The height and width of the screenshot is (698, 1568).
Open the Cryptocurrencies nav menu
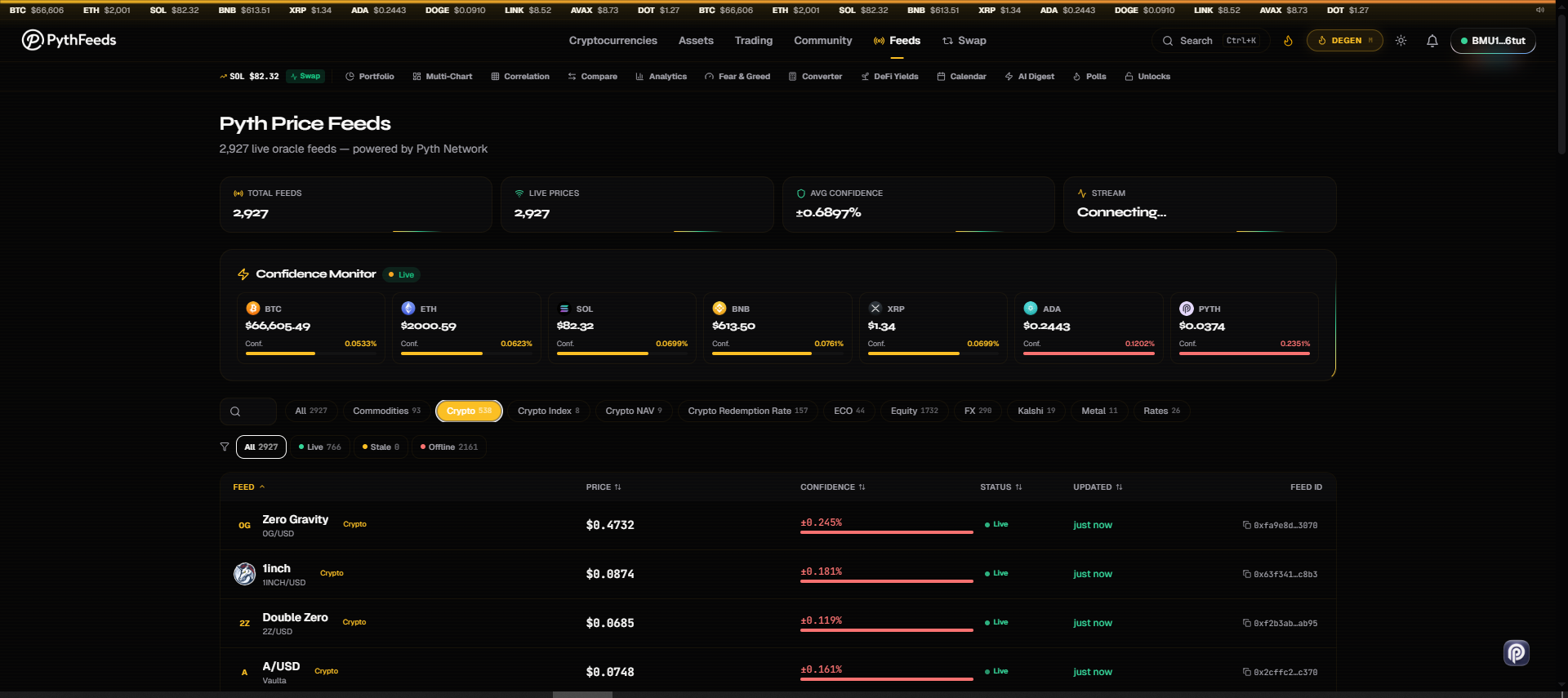(x=612, y=41)
